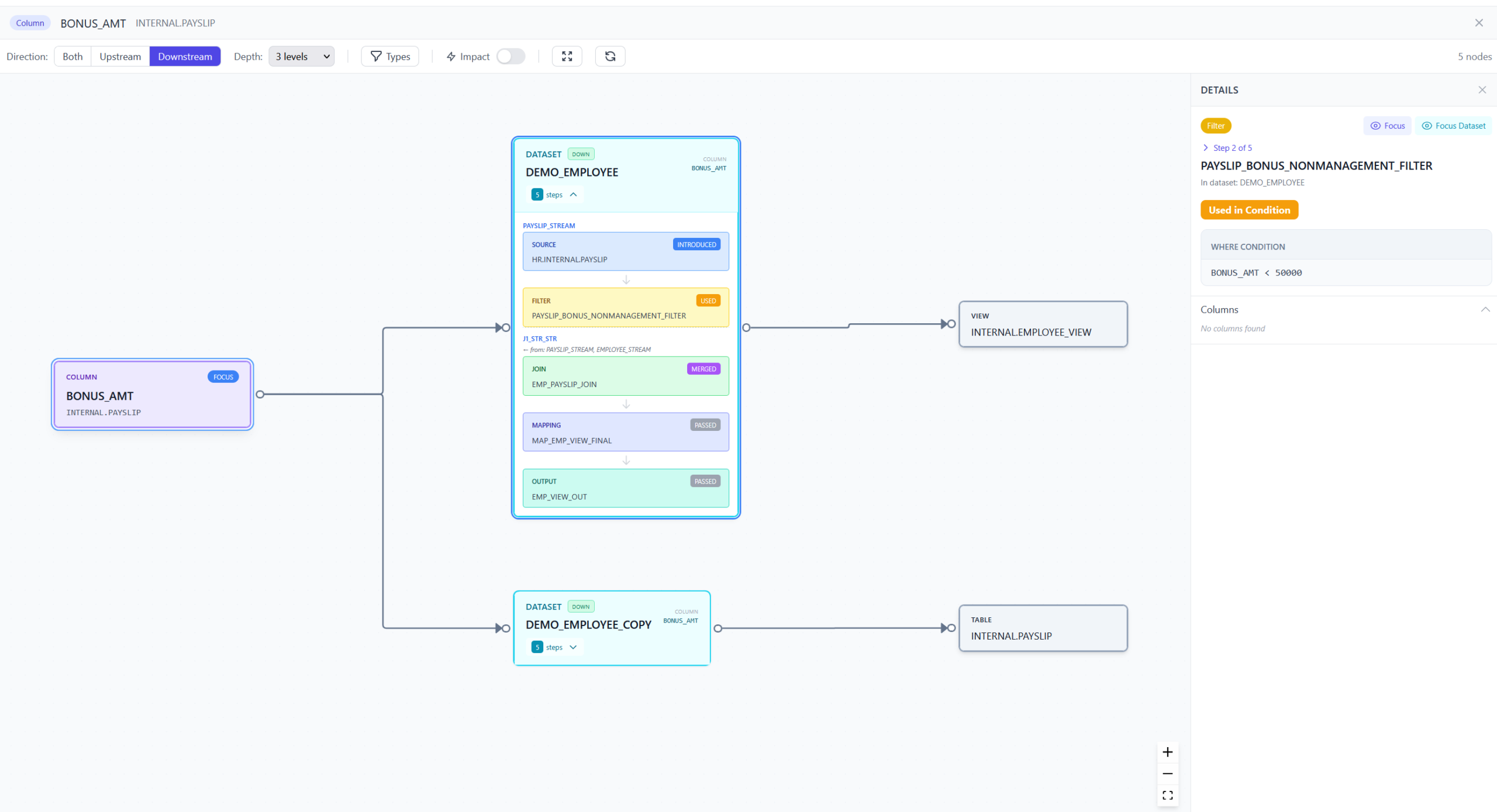Click the Focus Dataset button

[1453, 126]
